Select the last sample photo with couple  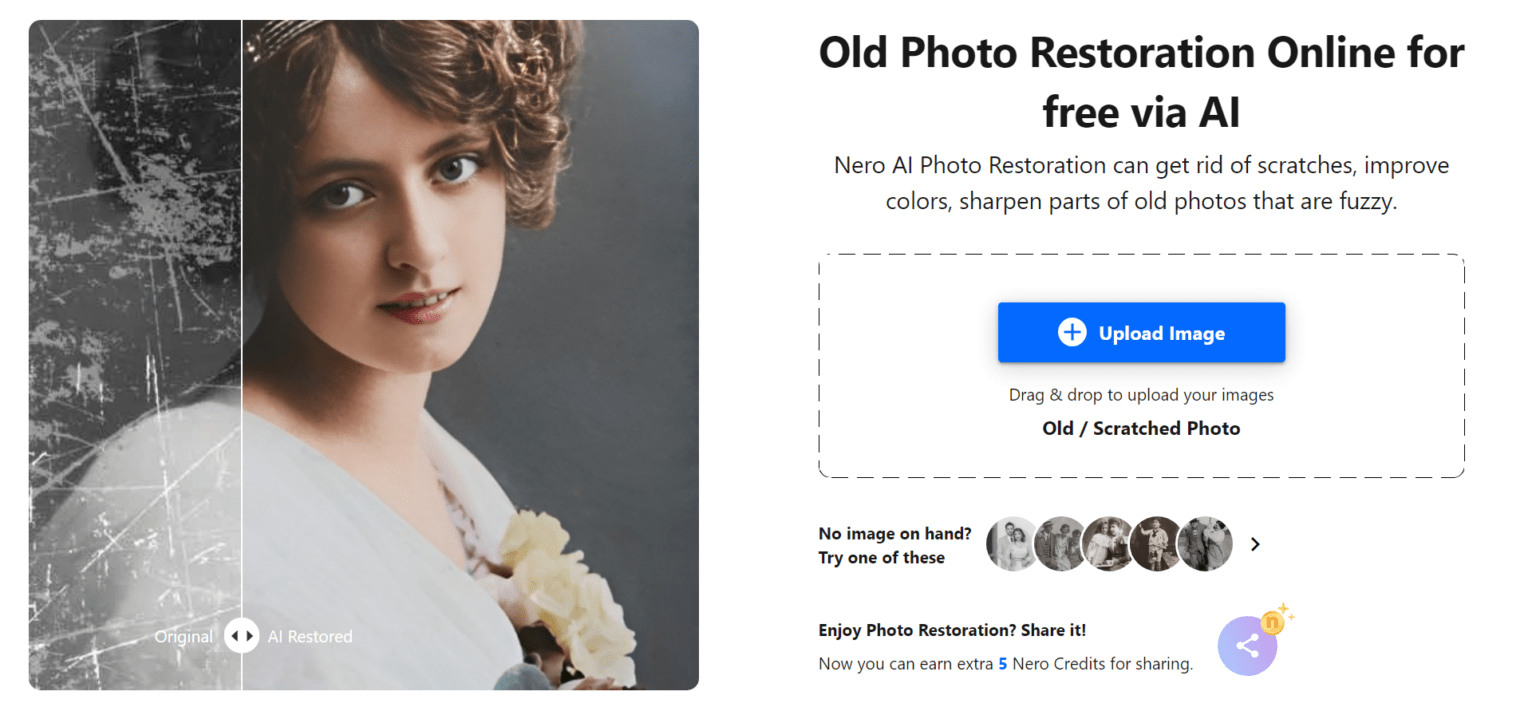(1205, 544)
